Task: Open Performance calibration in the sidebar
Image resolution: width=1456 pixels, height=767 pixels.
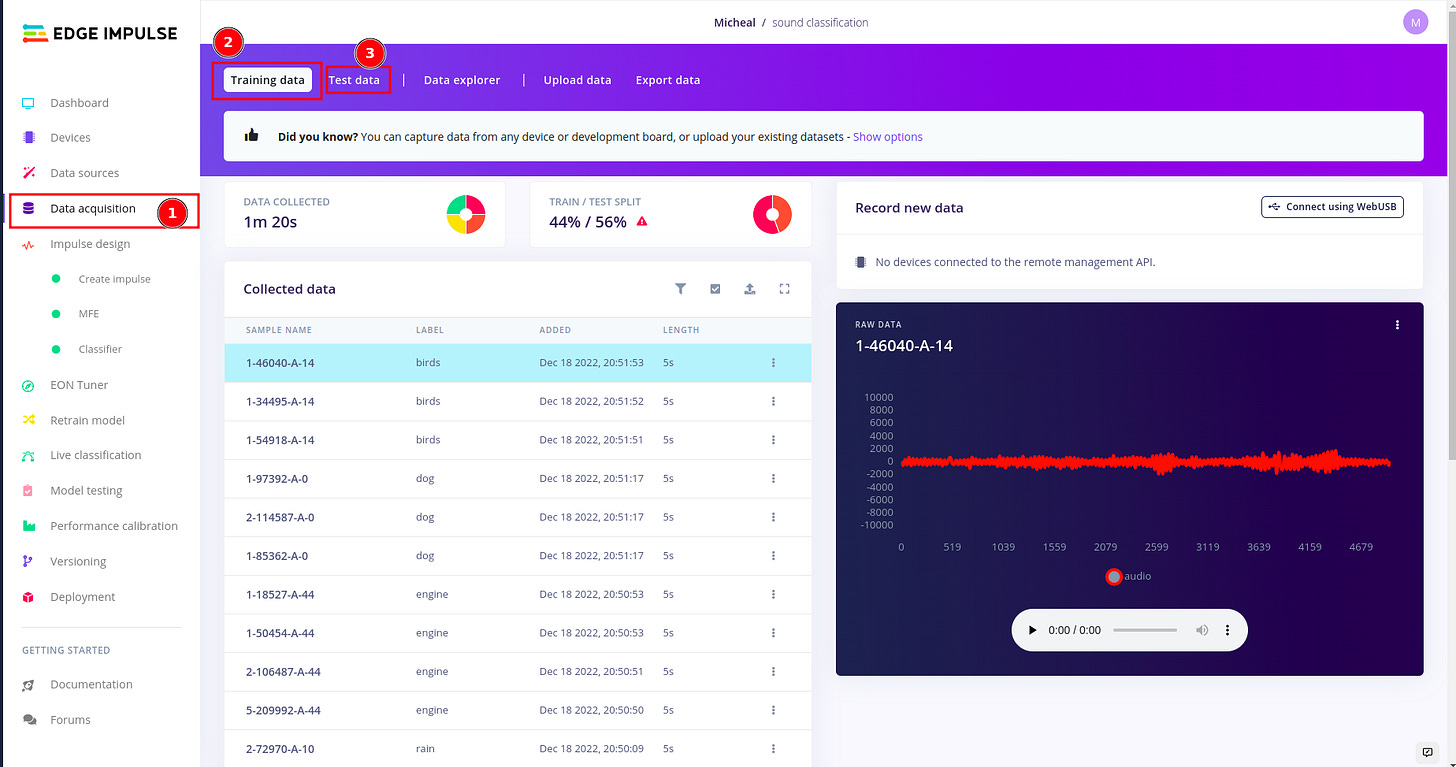Action: 114,526
